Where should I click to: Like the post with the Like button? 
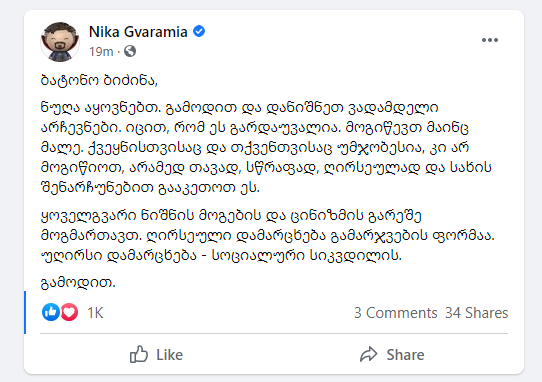(x=156, y=354)
